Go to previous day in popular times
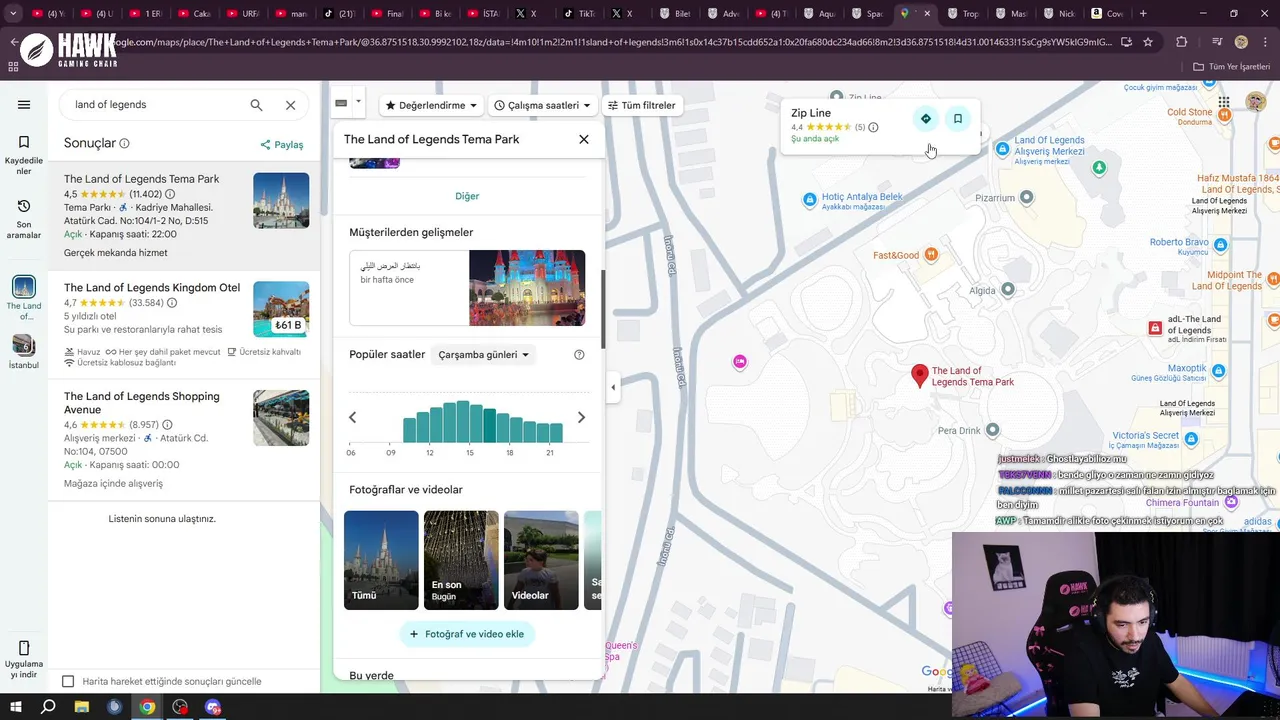The image size is (1280, 720). coord(352,417)
